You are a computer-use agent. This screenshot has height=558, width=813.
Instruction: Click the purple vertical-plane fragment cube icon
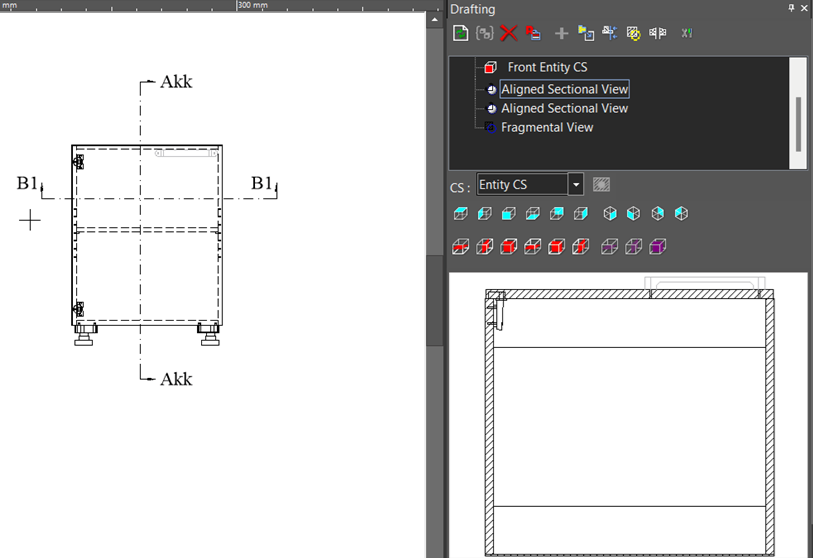pos(634,247)
